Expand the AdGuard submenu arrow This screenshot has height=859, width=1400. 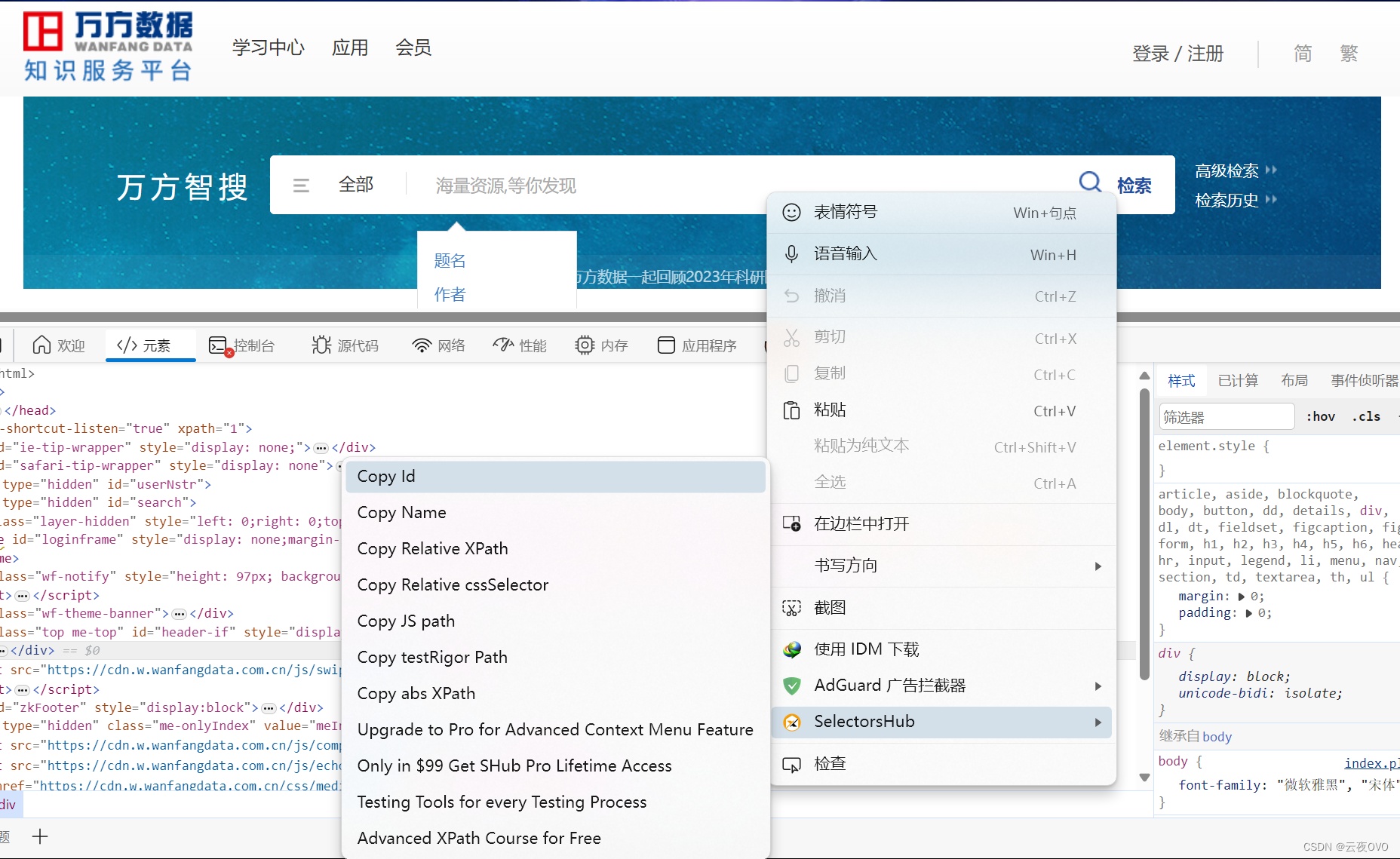[1098, 686]
